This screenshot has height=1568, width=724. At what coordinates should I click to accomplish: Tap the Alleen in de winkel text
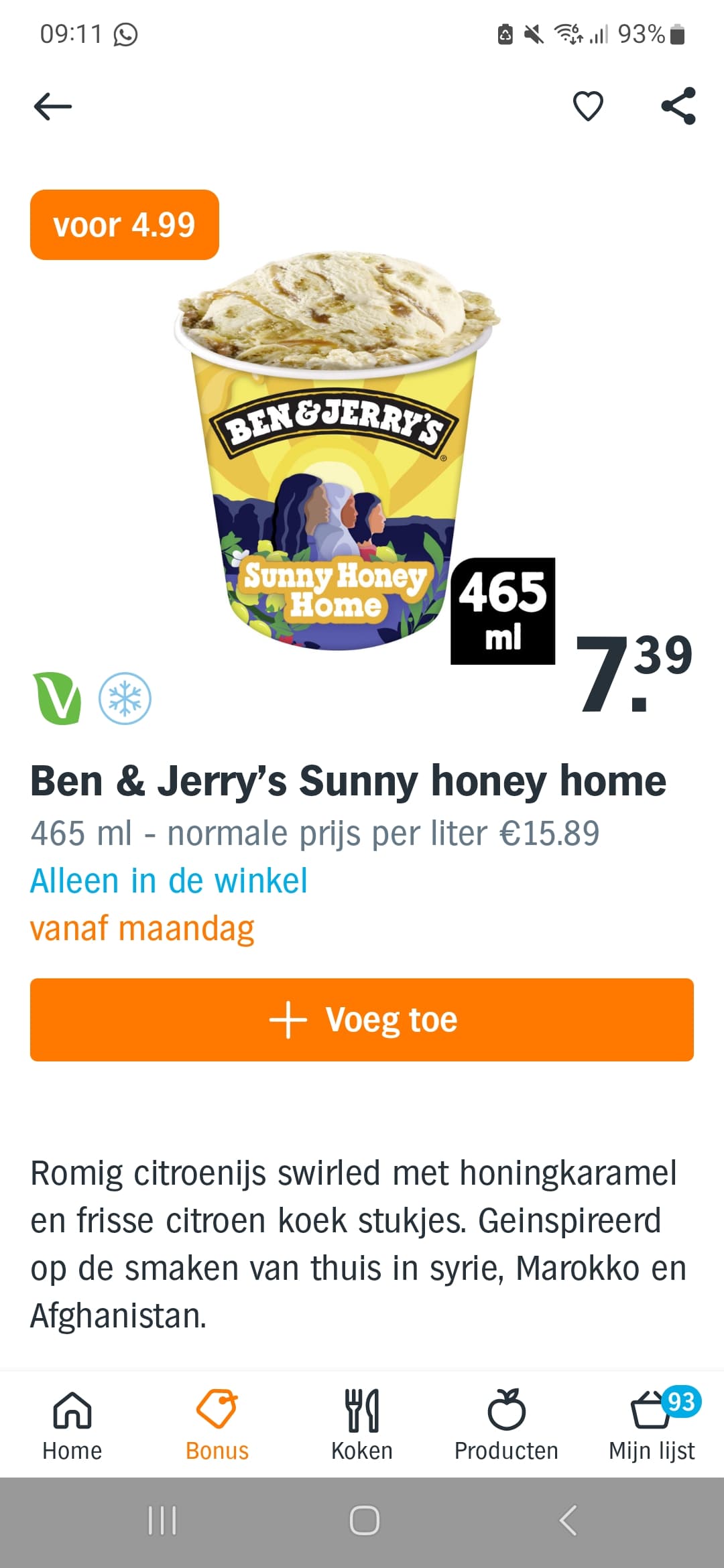[x=169, y=880]
